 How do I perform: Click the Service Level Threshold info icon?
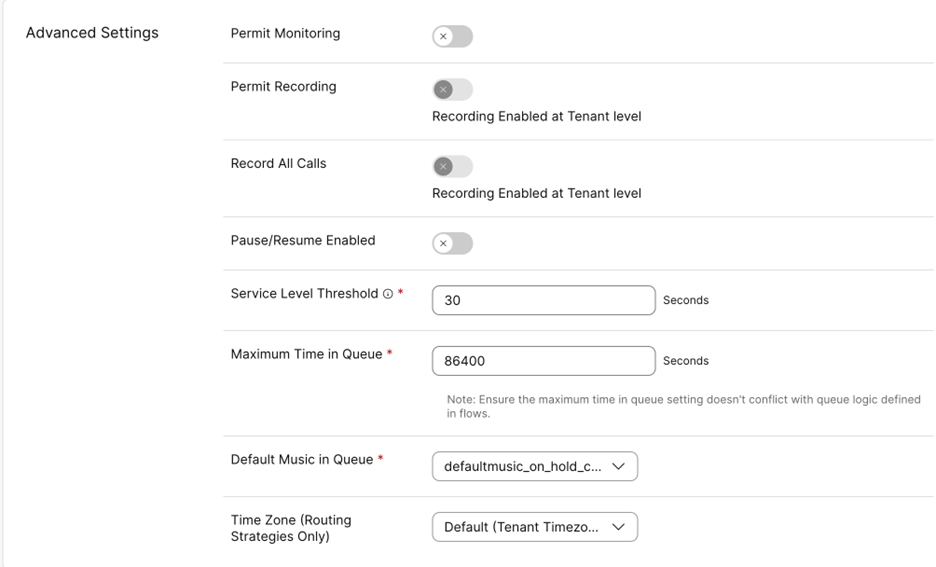[388, 294]
